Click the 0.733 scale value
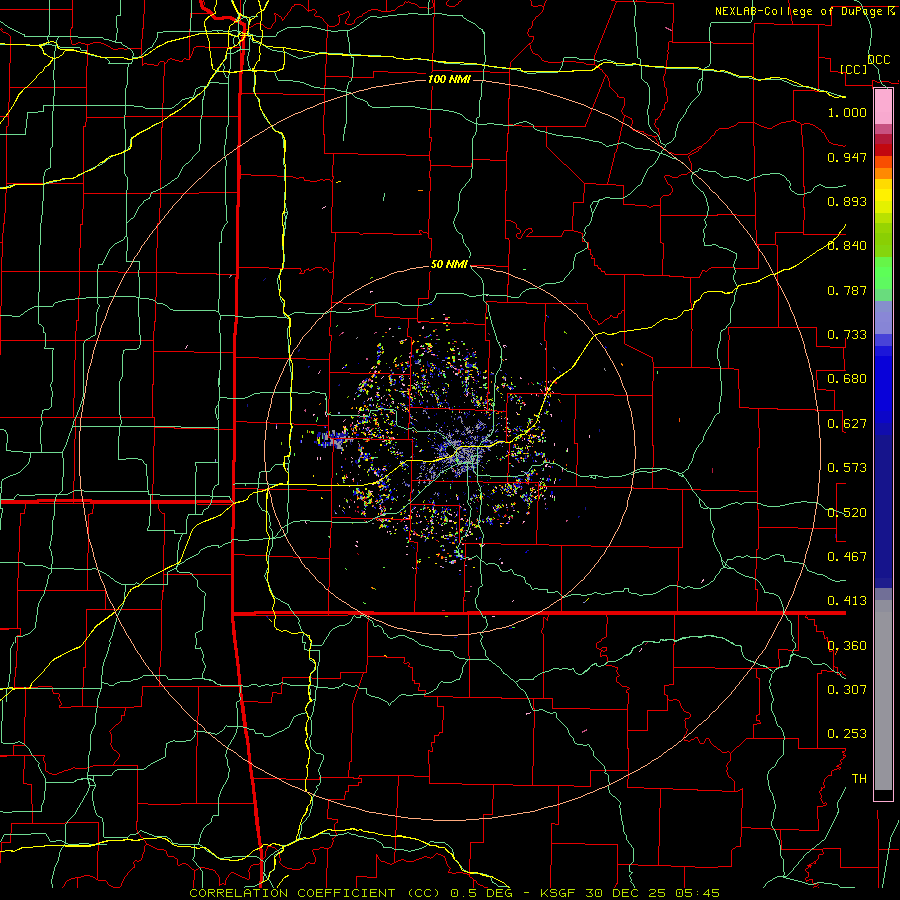This screenshot has height=900, width=900. click(847, 335)
